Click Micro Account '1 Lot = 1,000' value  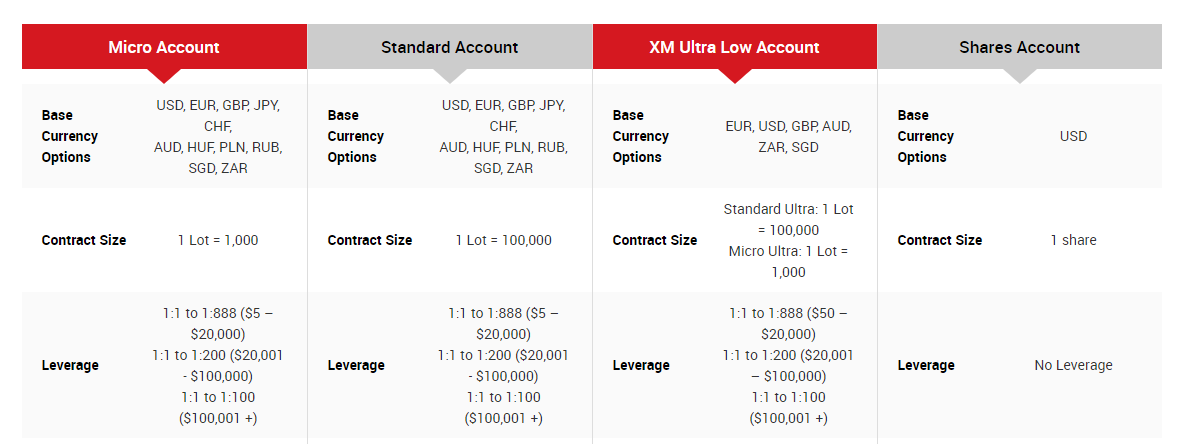pyautogui.click(x=218, y=240)
